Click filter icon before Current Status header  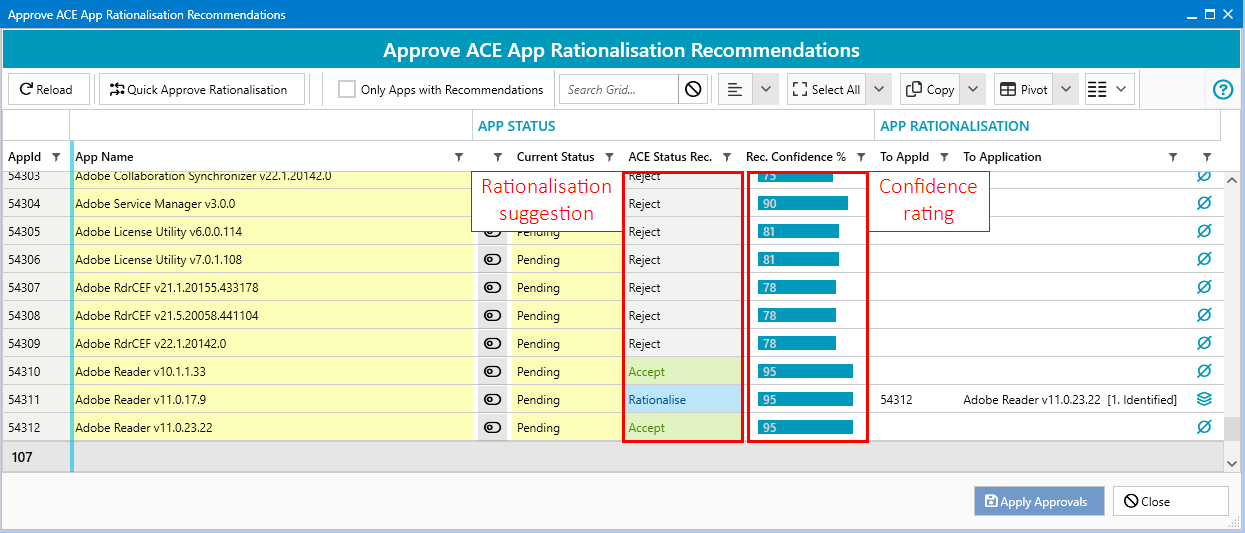tap(497, 157)
